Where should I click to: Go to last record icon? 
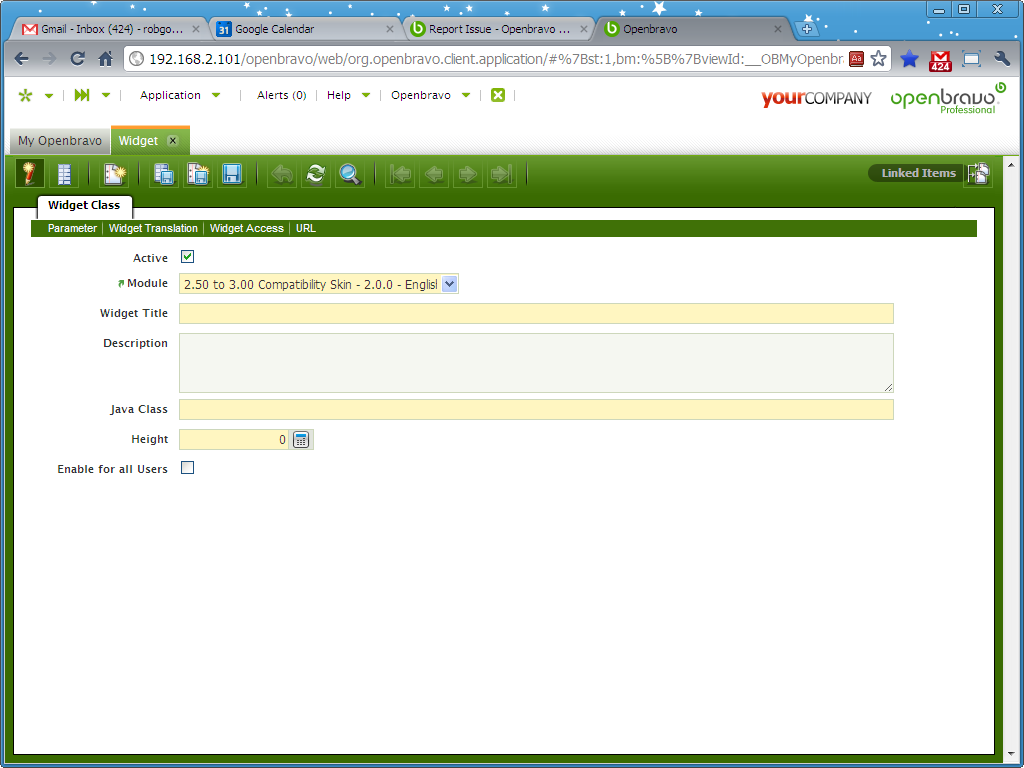502,174
